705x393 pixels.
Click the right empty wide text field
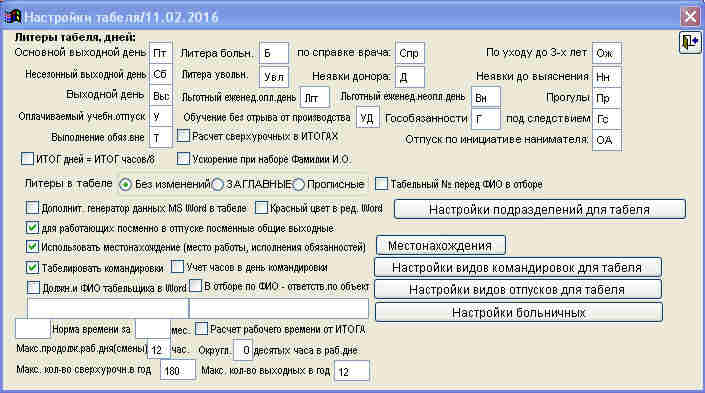point(279,308)
